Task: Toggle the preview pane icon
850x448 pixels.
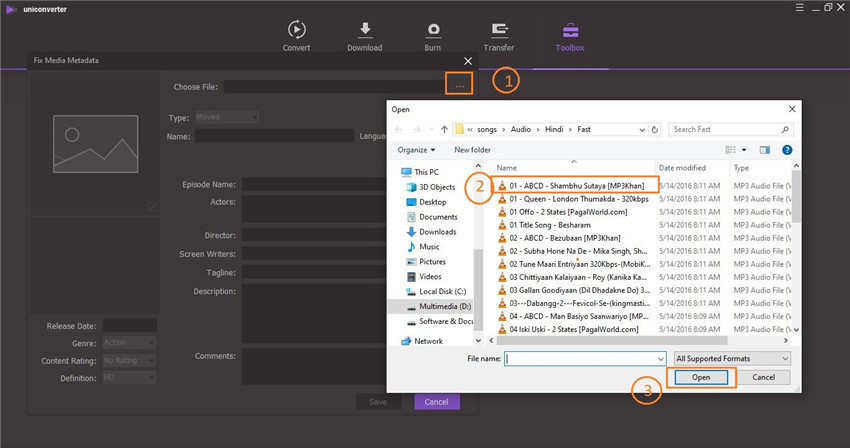Action: [x=765, y=150]
